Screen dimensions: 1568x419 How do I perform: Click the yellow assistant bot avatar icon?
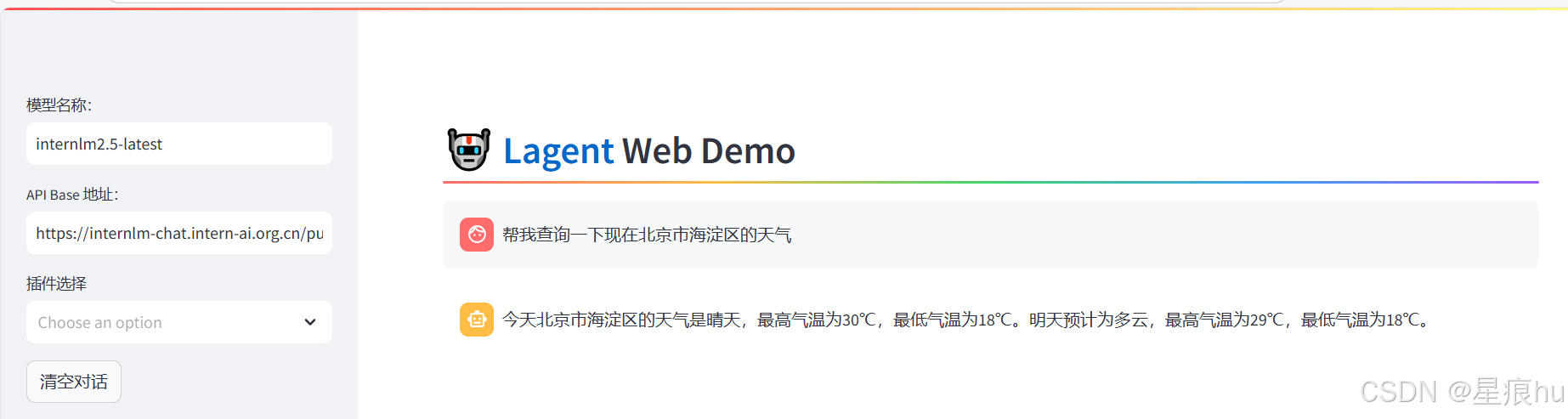click(477, 320)
